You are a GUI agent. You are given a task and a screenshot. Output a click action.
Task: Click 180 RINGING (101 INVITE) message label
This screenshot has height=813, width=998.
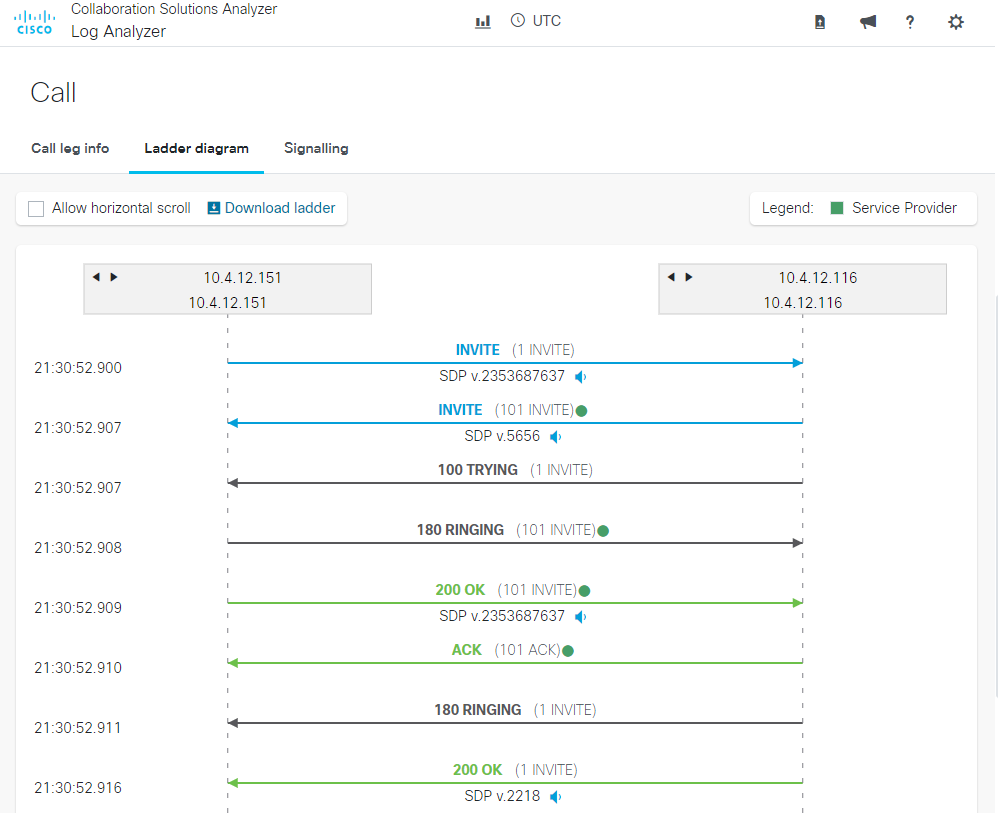[x=506, y=530]
